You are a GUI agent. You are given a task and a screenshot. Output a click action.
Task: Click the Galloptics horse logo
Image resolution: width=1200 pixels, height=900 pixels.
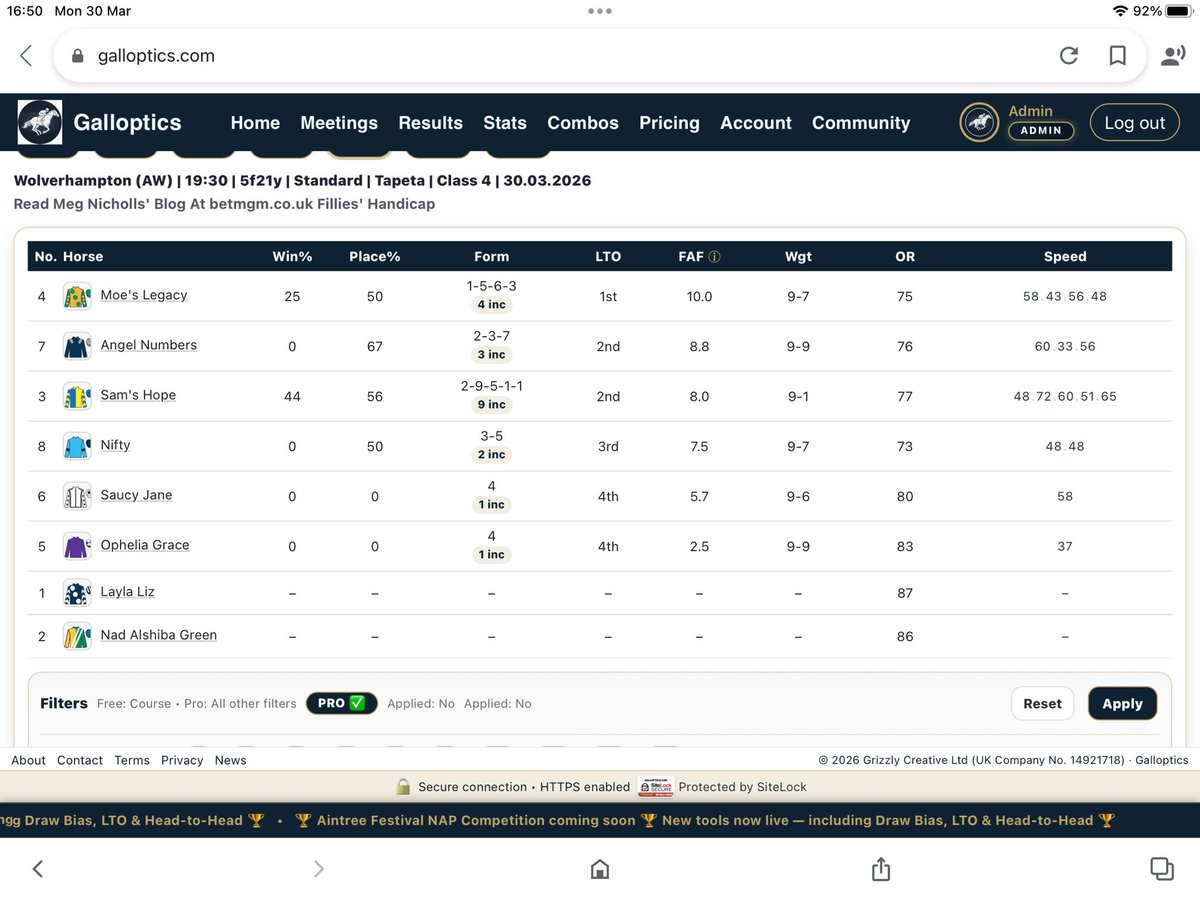point(40,122)
